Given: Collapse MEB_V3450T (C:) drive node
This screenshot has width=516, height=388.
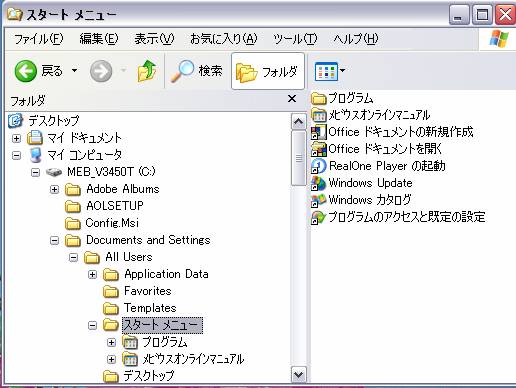Looking at the screenshot, I should point(35,172).
